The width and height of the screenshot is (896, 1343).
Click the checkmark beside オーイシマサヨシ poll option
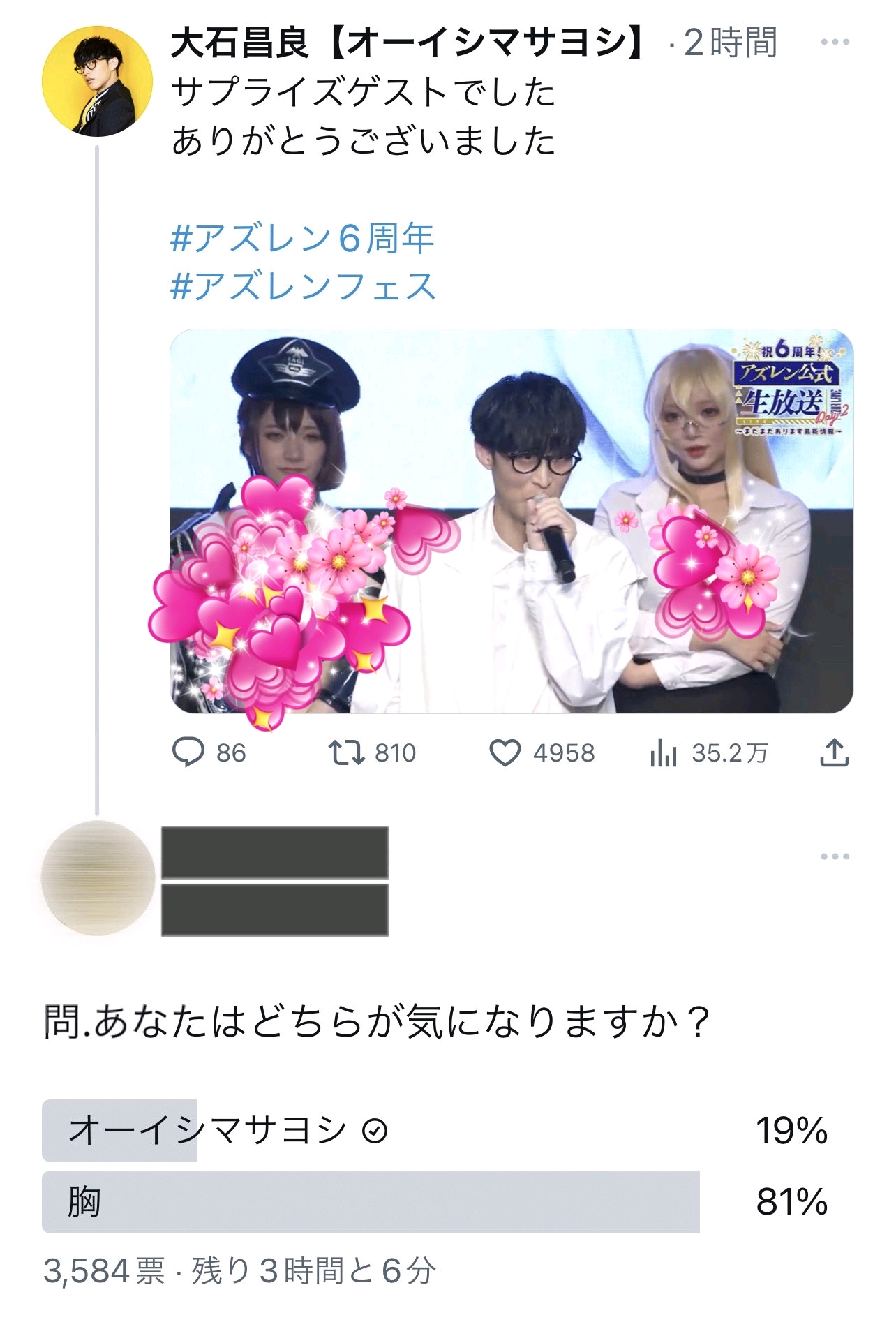click(x=375, y=1131)
